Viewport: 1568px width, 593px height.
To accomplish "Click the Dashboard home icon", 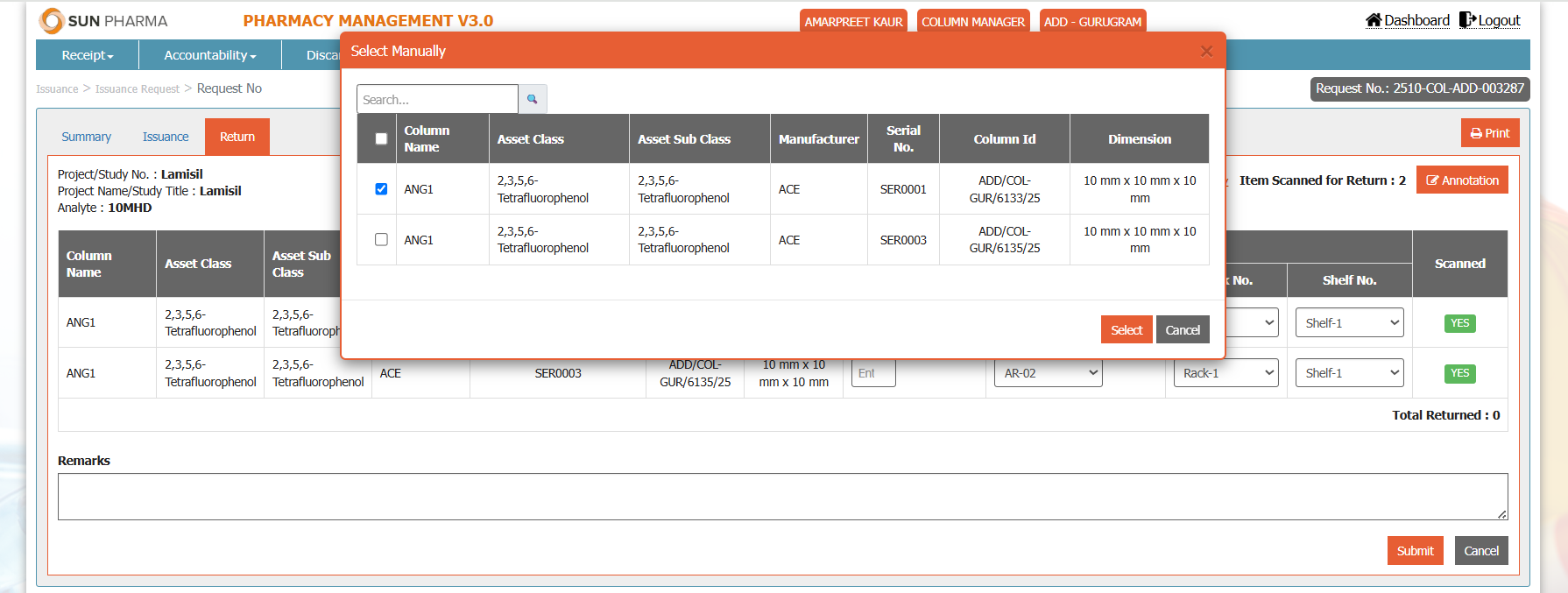I will point(1374,20).
